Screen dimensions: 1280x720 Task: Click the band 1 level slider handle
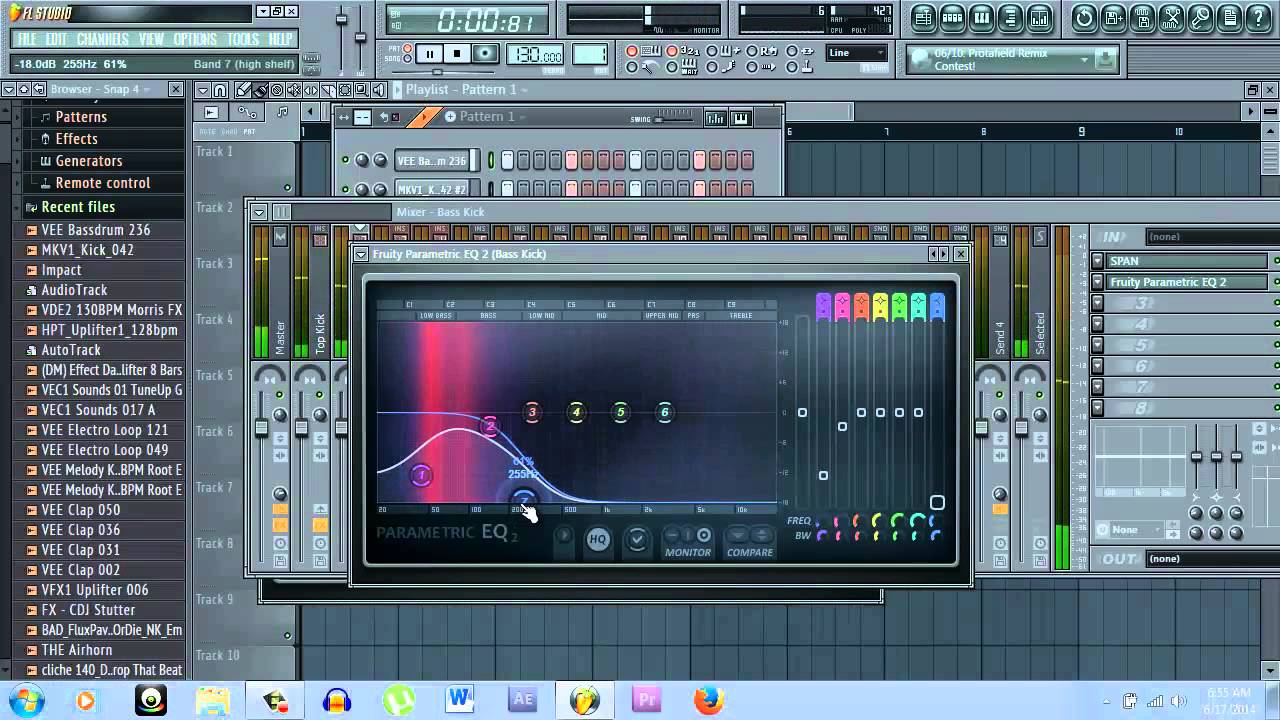tap(823, 476)
